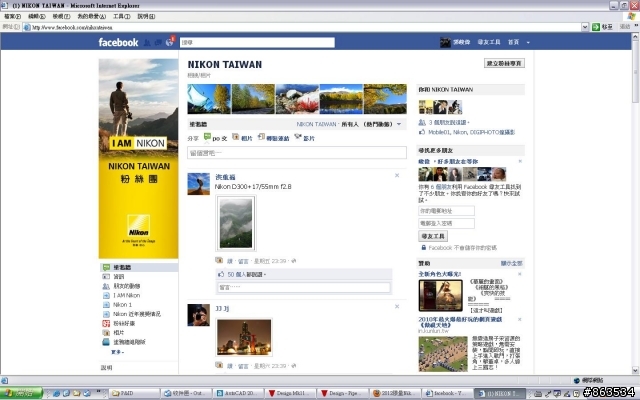
Task: Click the Info card icon in sidebar
Action: (x=106, y=277)
